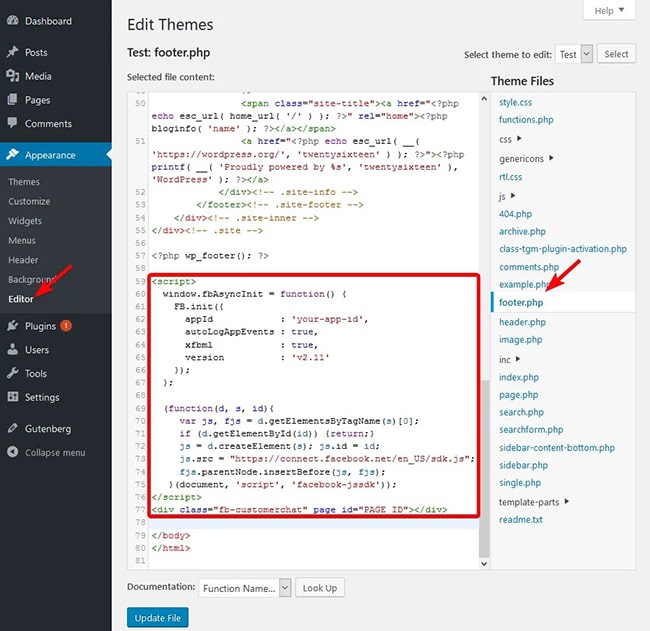Click the code editor scroll up arrow
Image resolution: width=650 pixels, height=631 pixels.
pyautogui.click(x=484, y=99)
